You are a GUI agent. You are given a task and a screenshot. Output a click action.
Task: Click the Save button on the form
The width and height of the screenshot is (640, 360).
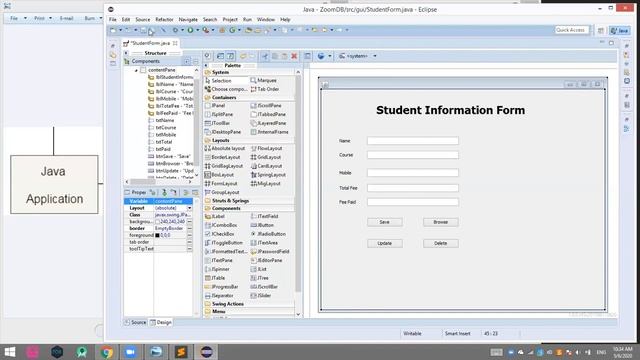click(x=384, y=222)
